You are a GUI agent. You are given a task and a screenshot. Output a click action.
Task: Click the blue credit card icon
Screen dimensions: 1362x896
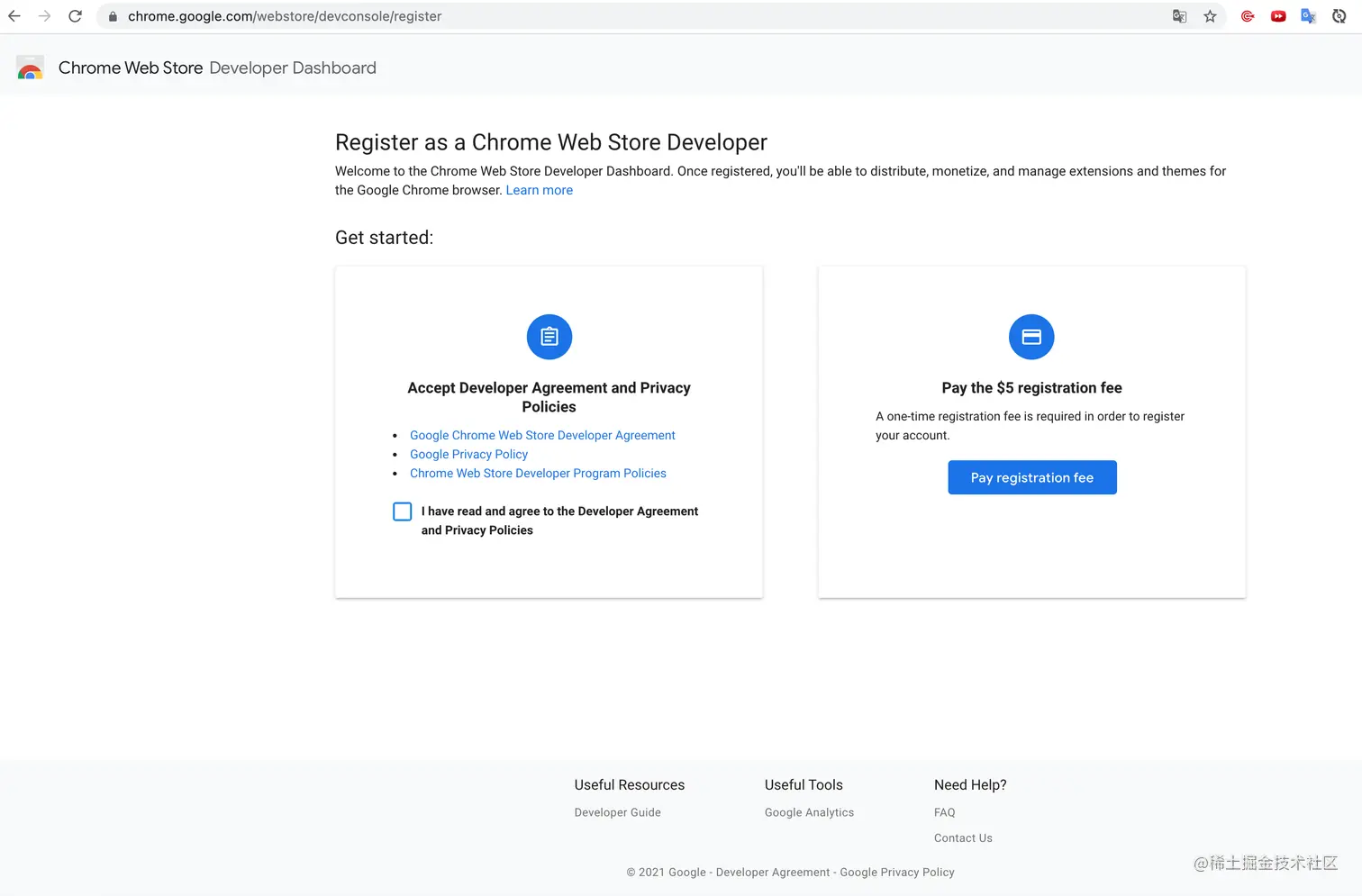(1031, 337)
